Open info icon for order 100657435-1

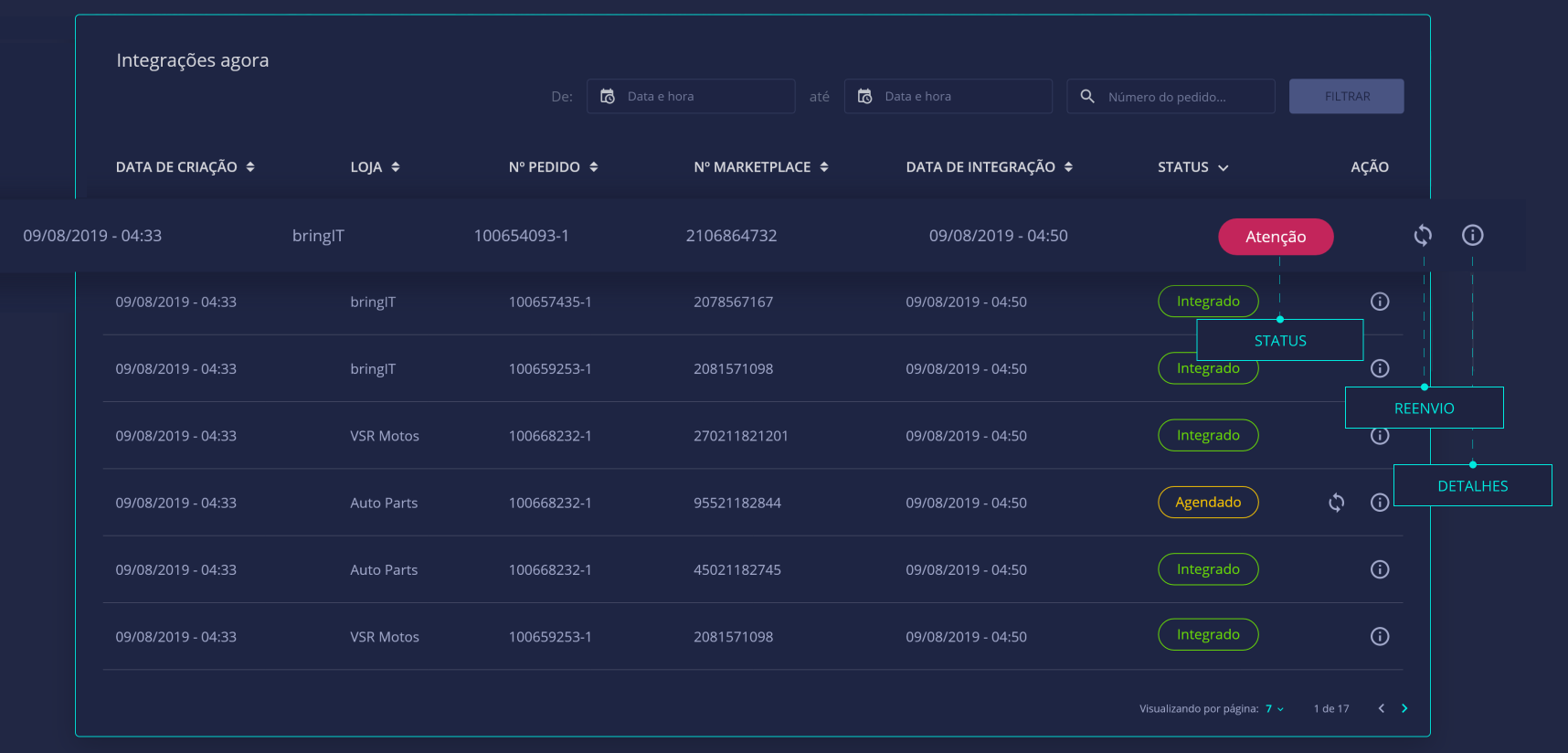click(x=1380, y=302)
